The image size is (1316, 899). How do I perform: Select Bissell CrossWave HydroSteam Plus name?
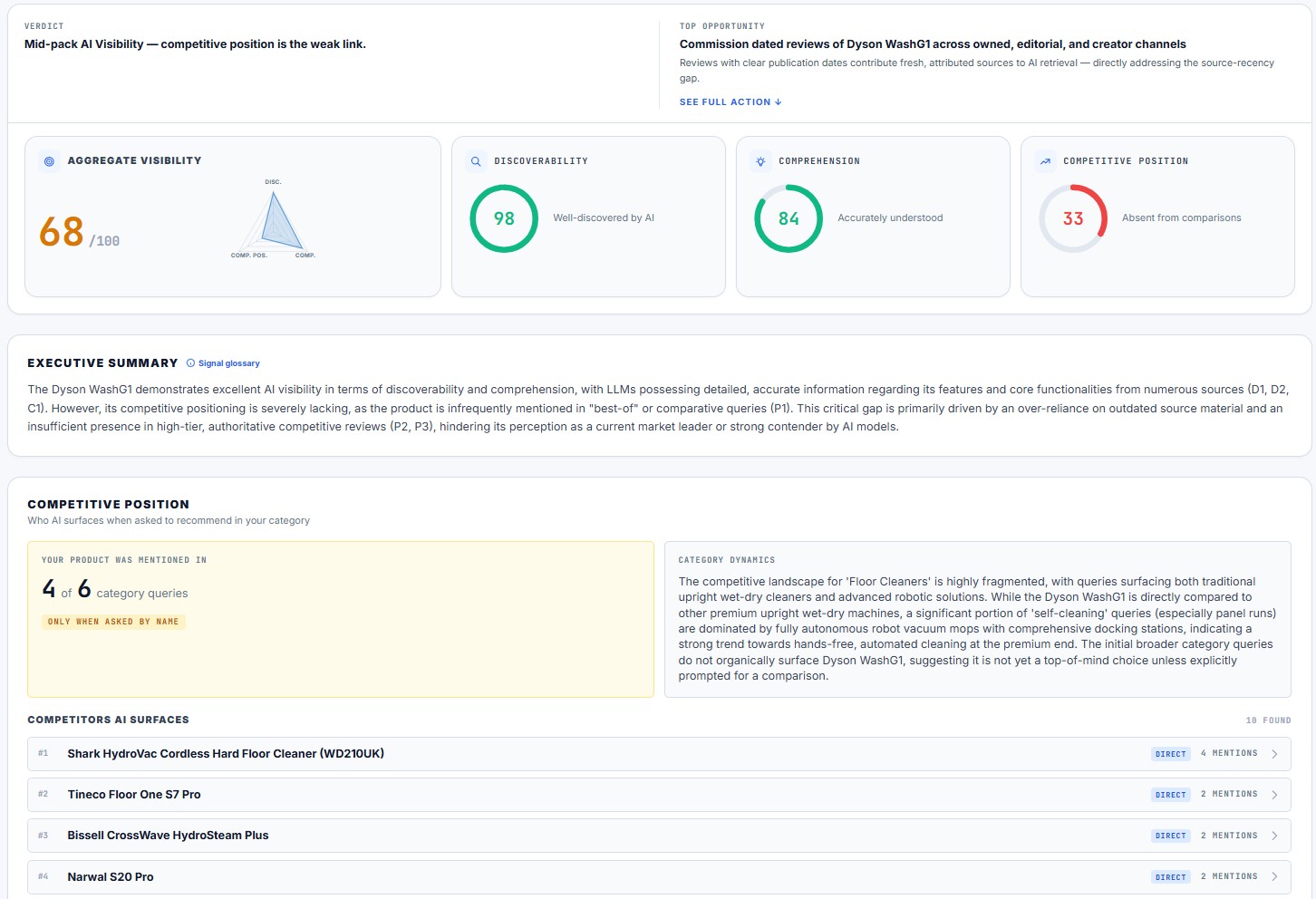(x=168, y=836)
